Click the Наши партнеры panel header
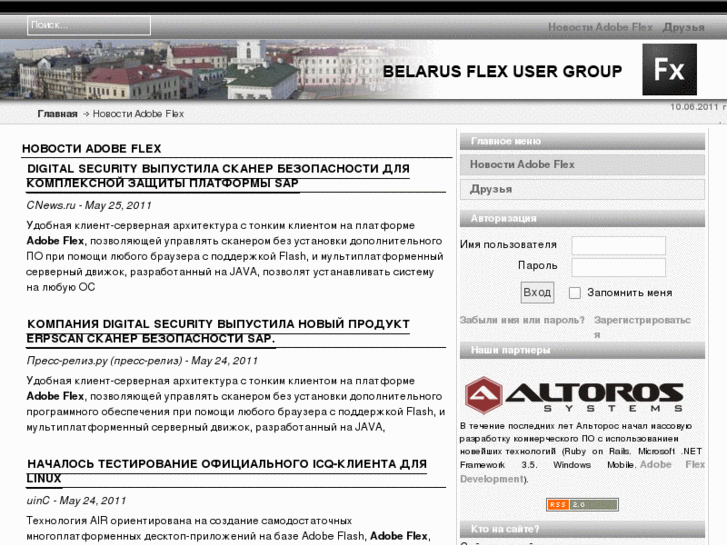The height and width of the screenshot is (545, 727). click(x=582, y=350)
